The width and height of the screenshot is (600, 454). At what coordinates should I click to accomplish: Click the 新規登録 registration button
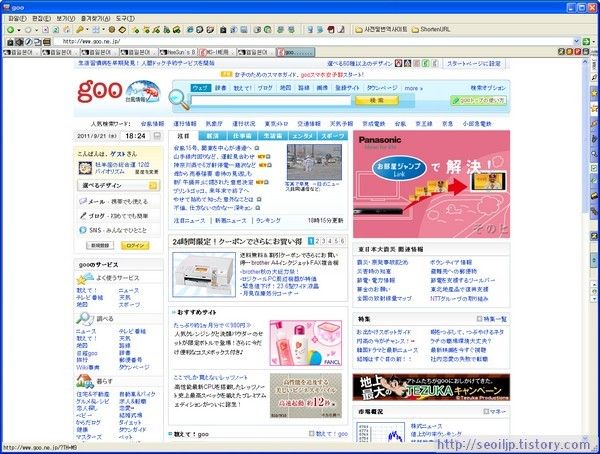100,245
